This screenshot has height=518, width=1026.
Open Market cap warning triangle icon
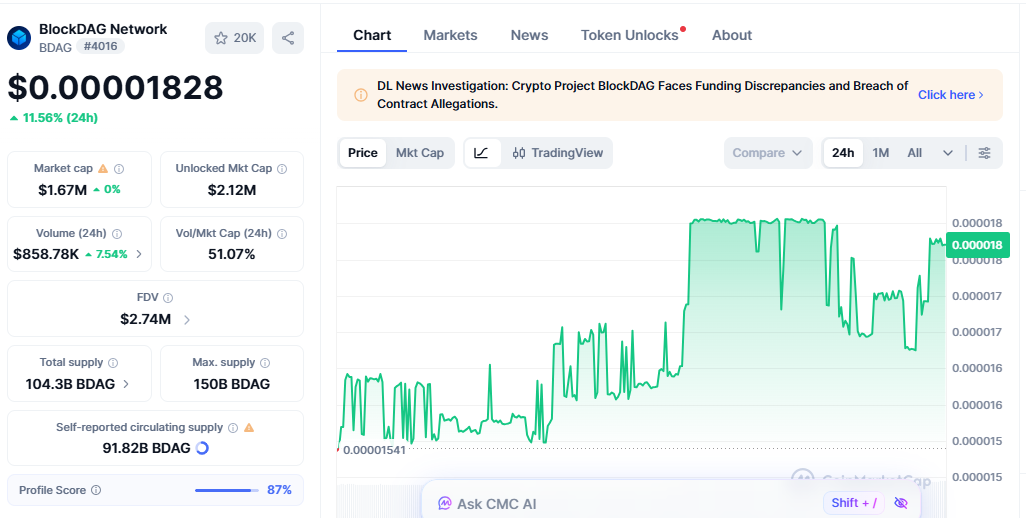coord(103,168)
